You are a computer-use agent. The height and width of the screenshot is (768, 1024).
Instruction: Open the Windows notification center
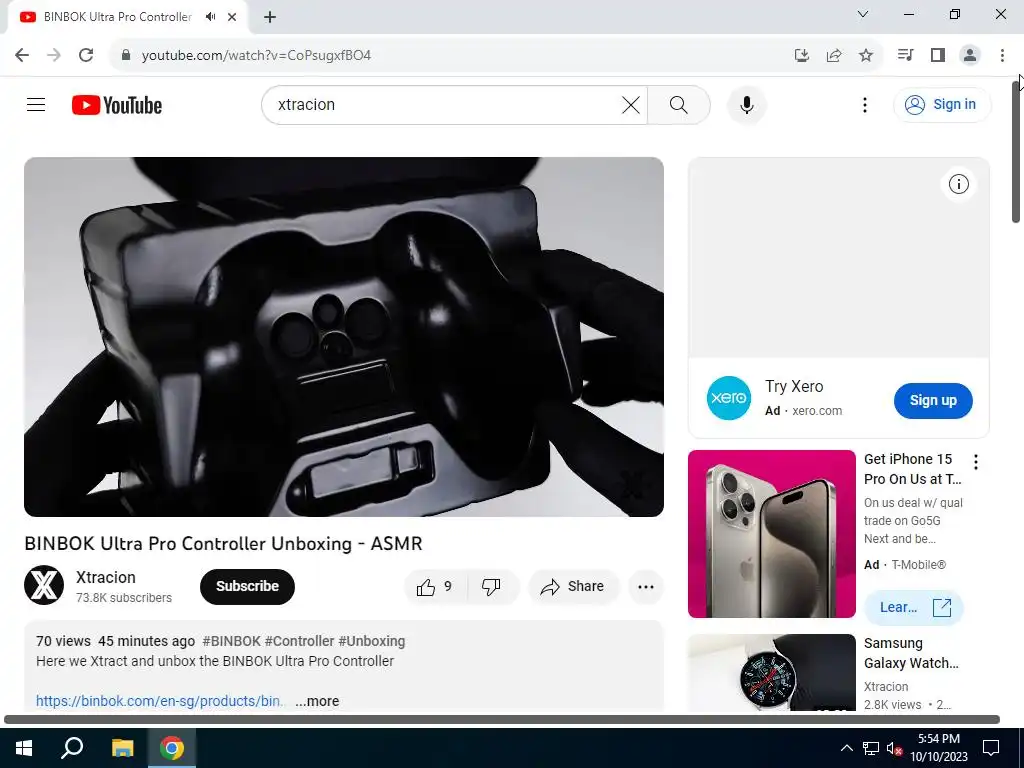coord(991,748)
